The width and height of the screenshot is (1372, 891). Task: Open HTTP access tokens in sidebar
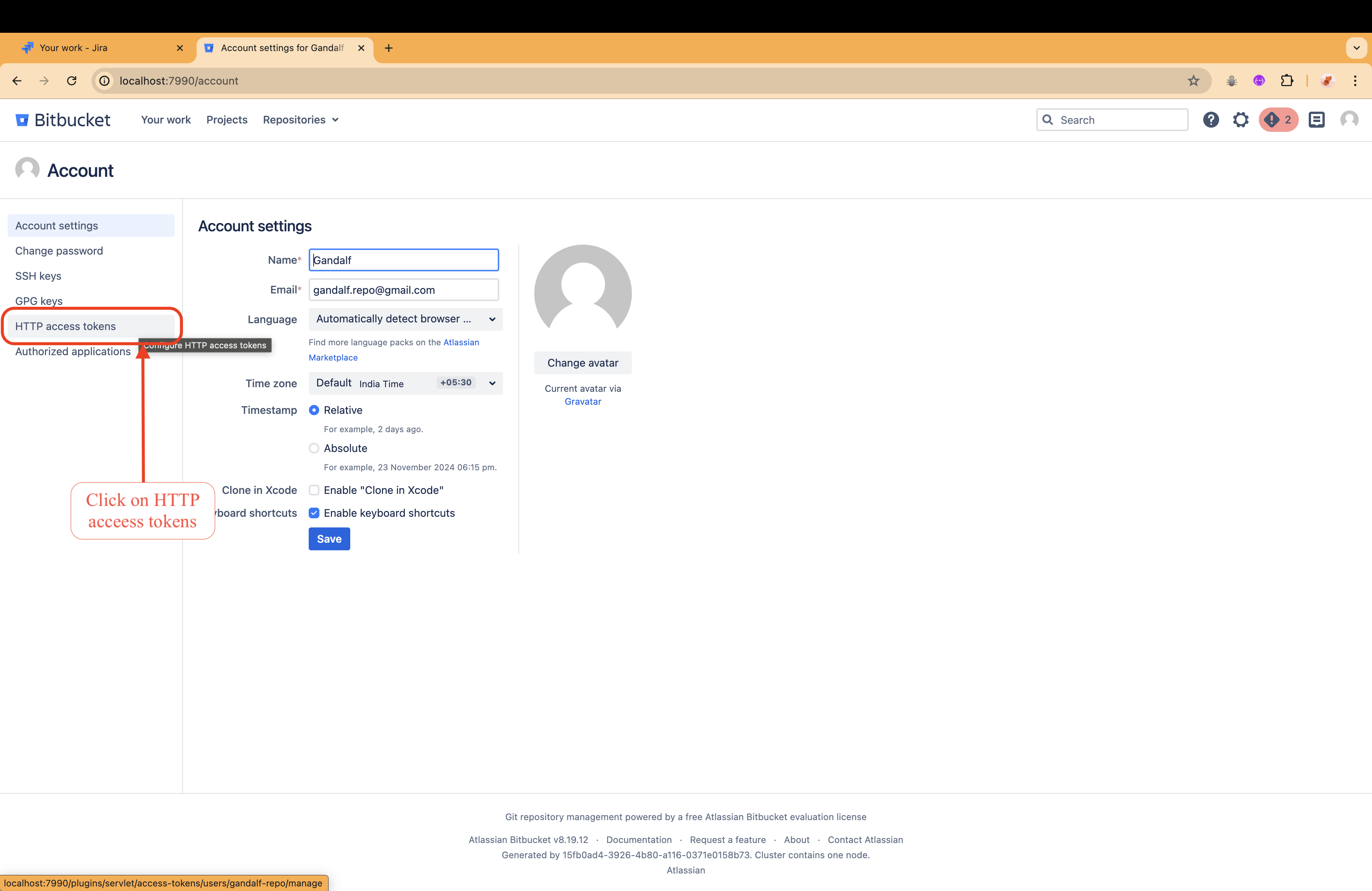click(x=66, y=326)
